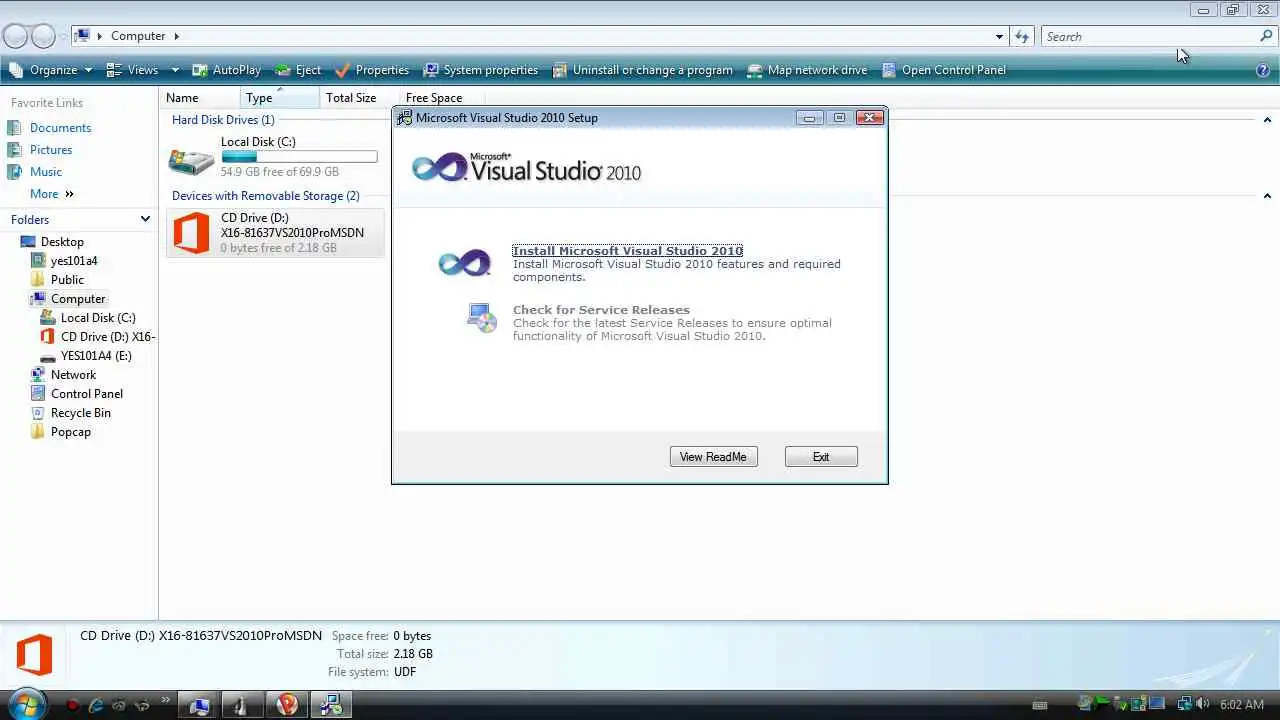Click Eject in the toolbar
Image resolution: width=1280 pixels, height=720 pixels.
pos(298,70)
